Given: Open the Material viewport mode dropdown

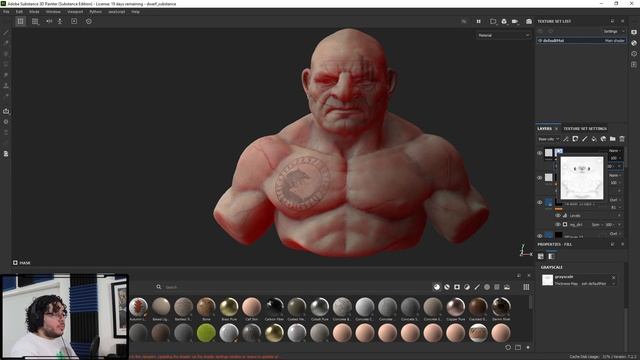Looking at the screenshot, I should [503, 36].
